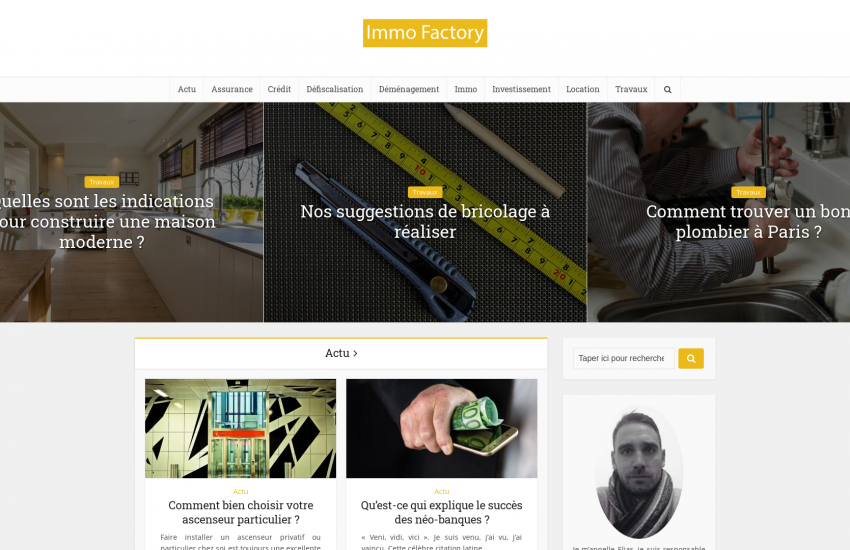This screenshot has height=550, width=850.
Task: Click the Travaux tag on plombier slide
Action: pos(748,192)
